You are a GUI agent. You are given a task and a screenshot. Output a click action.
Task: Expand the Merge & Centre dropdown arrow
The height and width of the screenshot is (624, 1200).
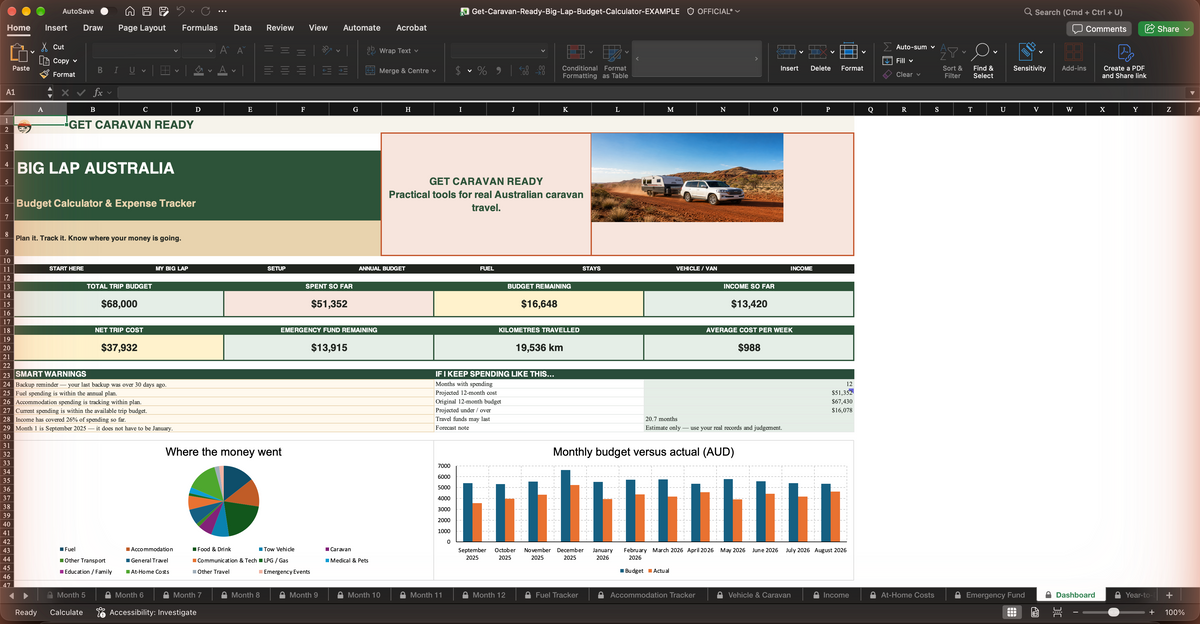click(435, 71)
